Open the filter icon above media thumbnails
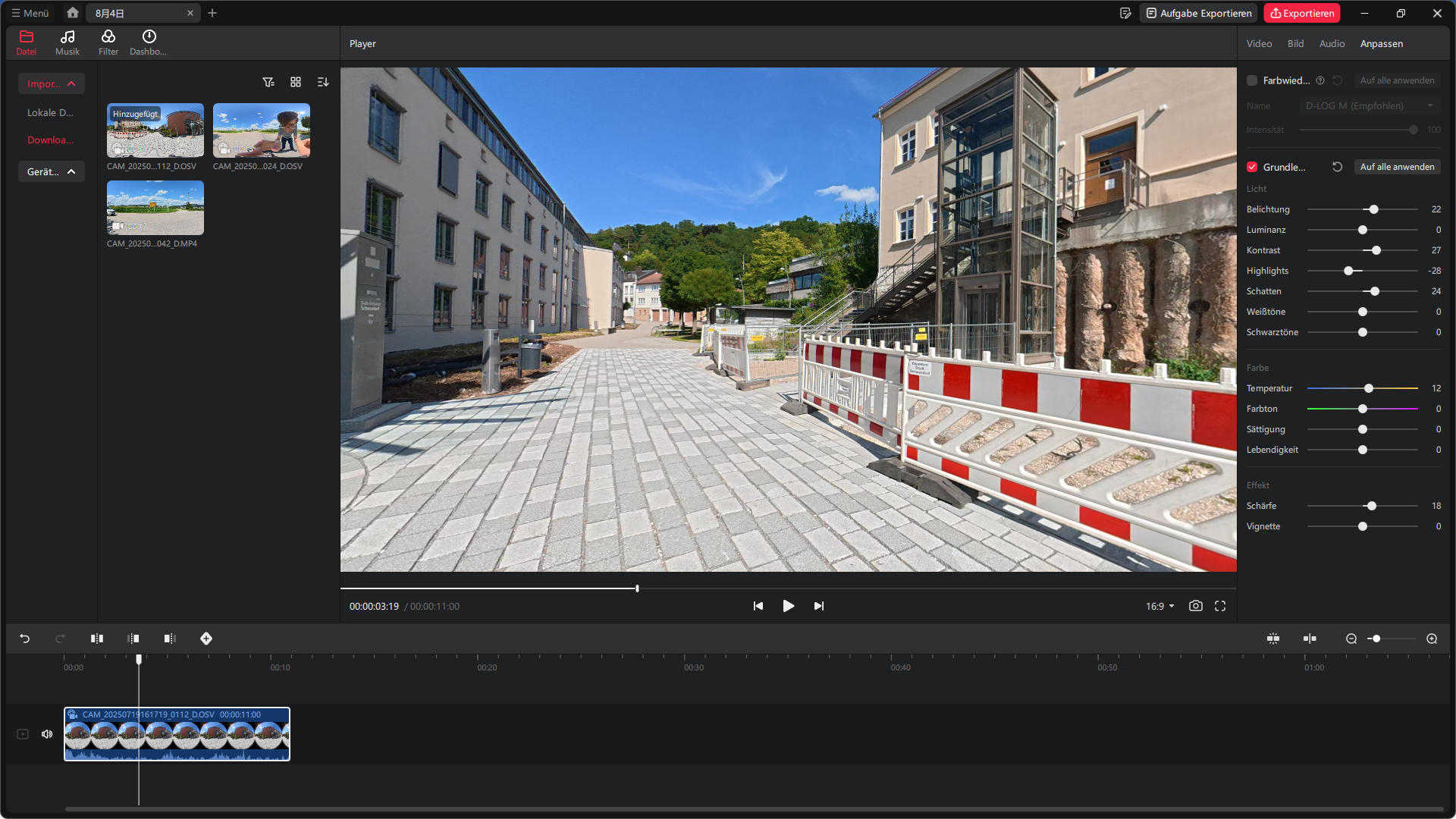 [268, 82]
